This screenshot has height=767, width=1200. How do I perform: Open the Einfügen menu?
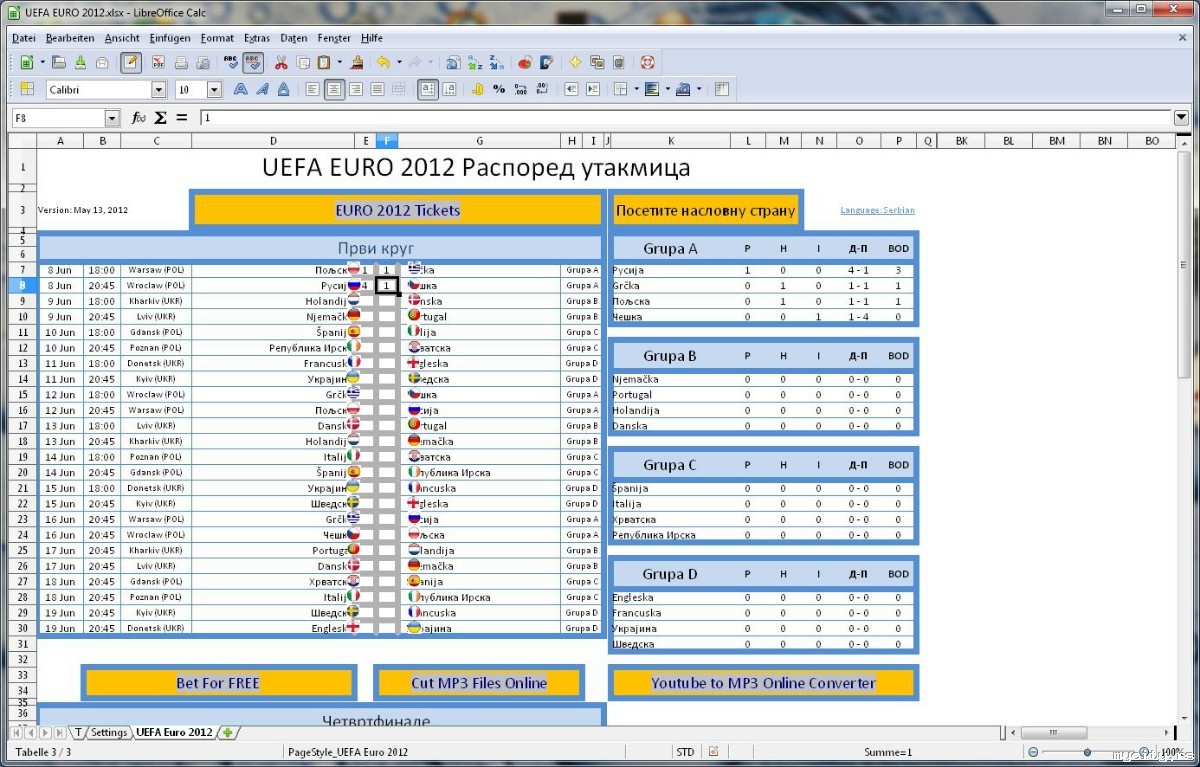170,38
